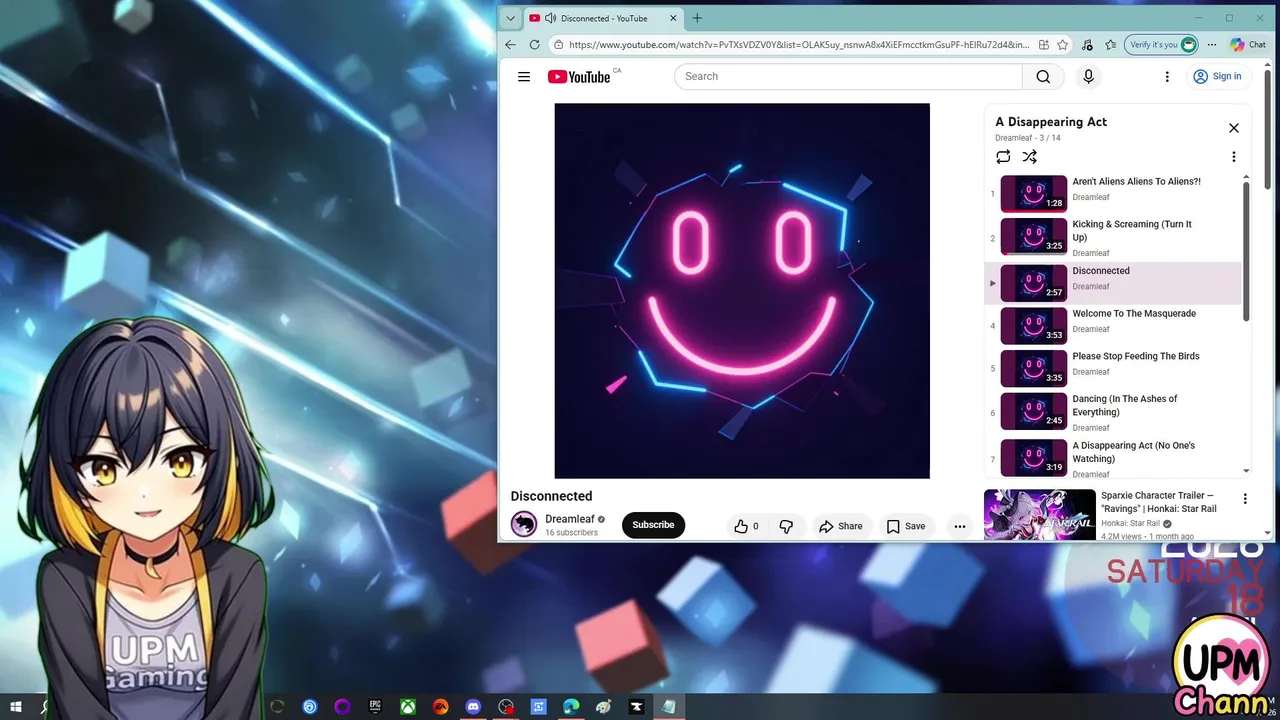This screenshot has width=1280, height=720.
Task: Click the Verify it's you profile button
Action: pyautogui.click(x=1161, y=45)
